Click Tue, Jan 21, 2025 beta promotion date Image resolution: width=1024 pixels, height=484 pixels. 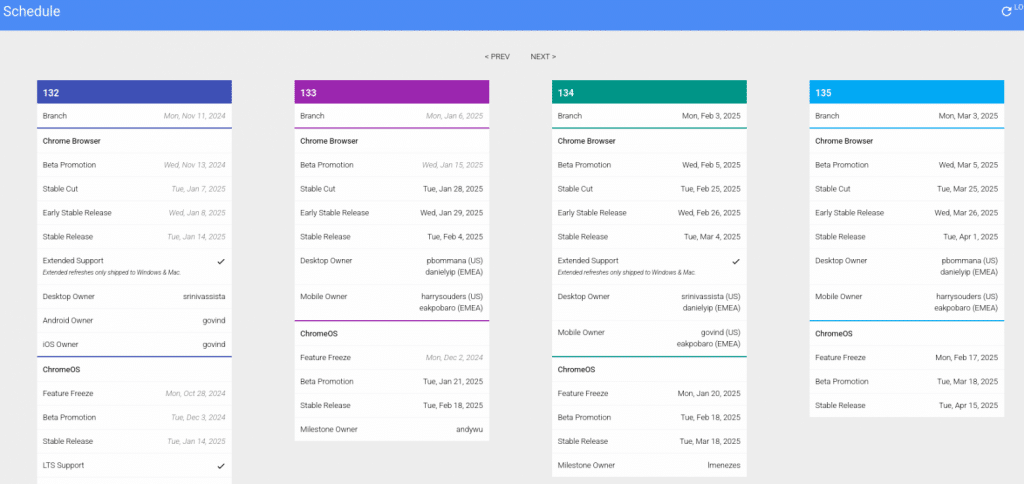453,381
